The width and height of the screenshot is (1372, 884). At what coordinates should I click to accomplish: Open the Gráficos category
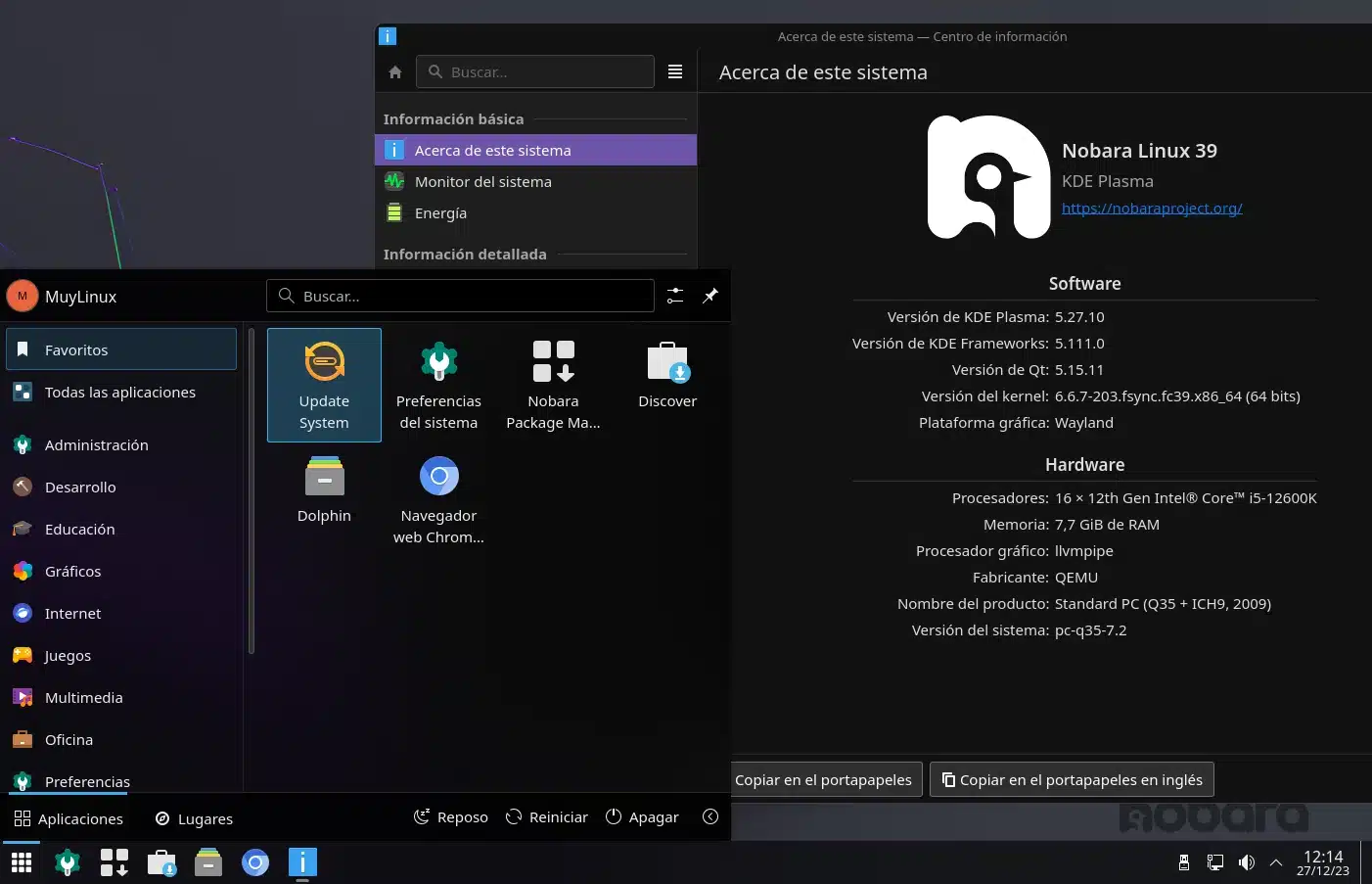(x=121, y=571)
